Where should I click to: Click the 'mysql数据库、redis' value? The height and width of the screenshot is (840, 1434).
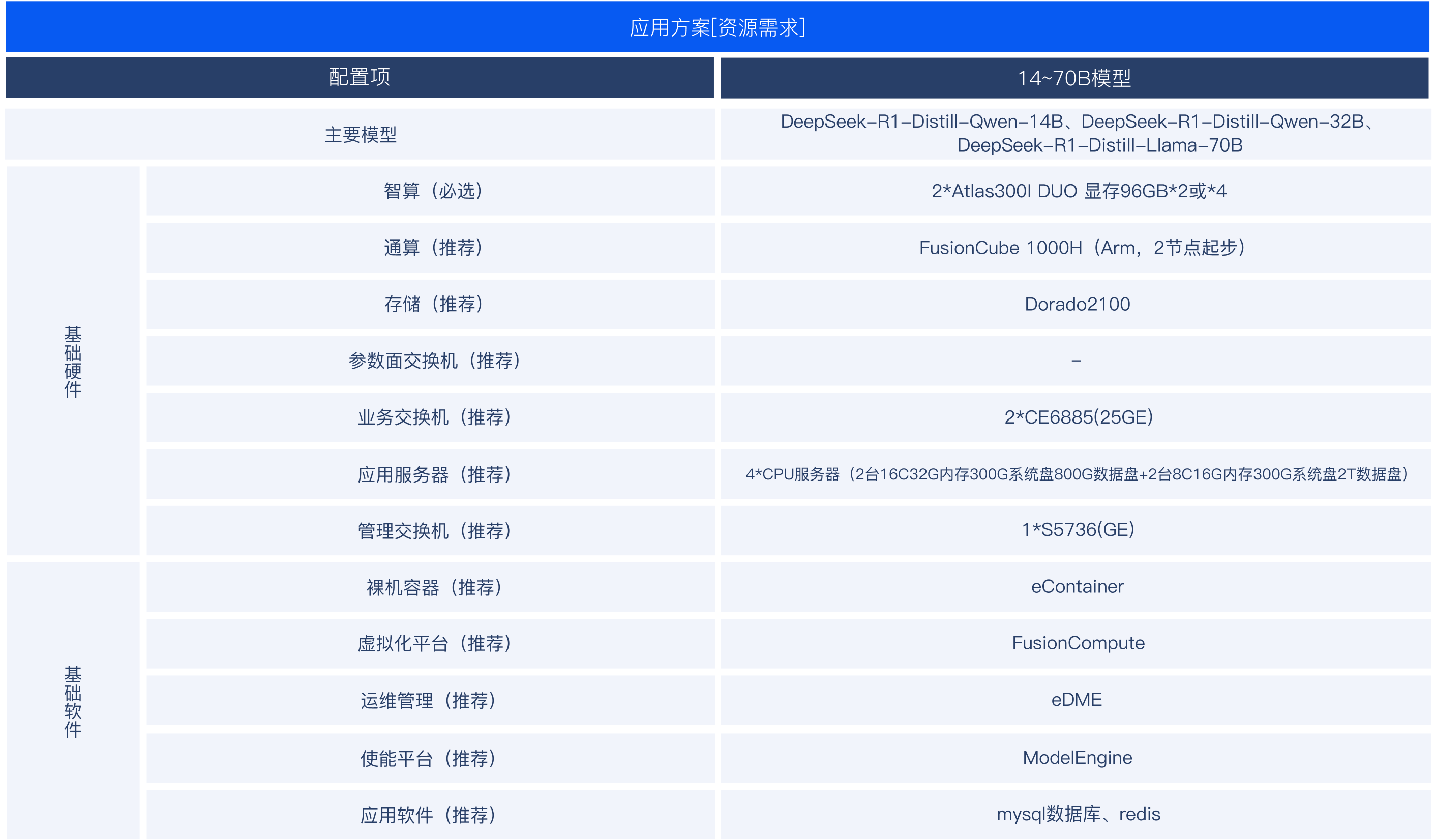1079,815
